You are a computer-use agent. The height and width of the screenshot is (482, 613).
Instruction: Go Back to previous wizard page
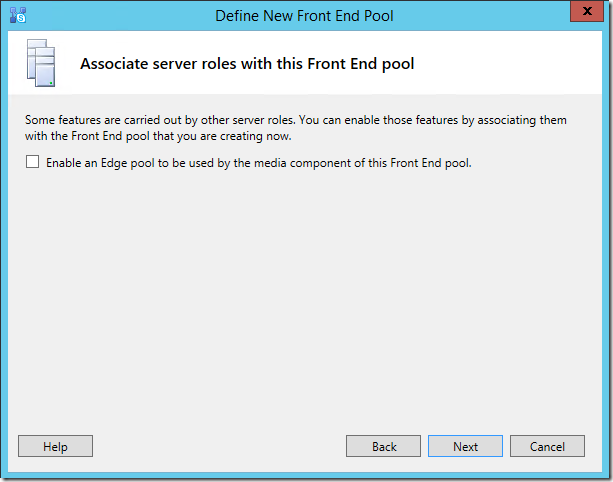point(384,446)
